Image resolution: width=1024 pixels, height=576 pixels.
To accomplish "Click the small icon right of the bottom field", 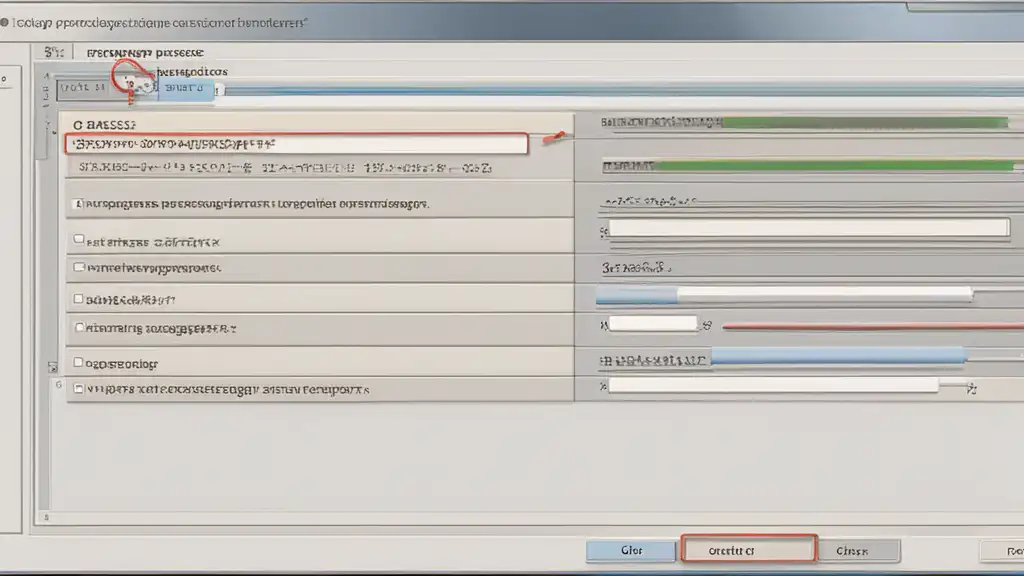I will click(972, 389).
